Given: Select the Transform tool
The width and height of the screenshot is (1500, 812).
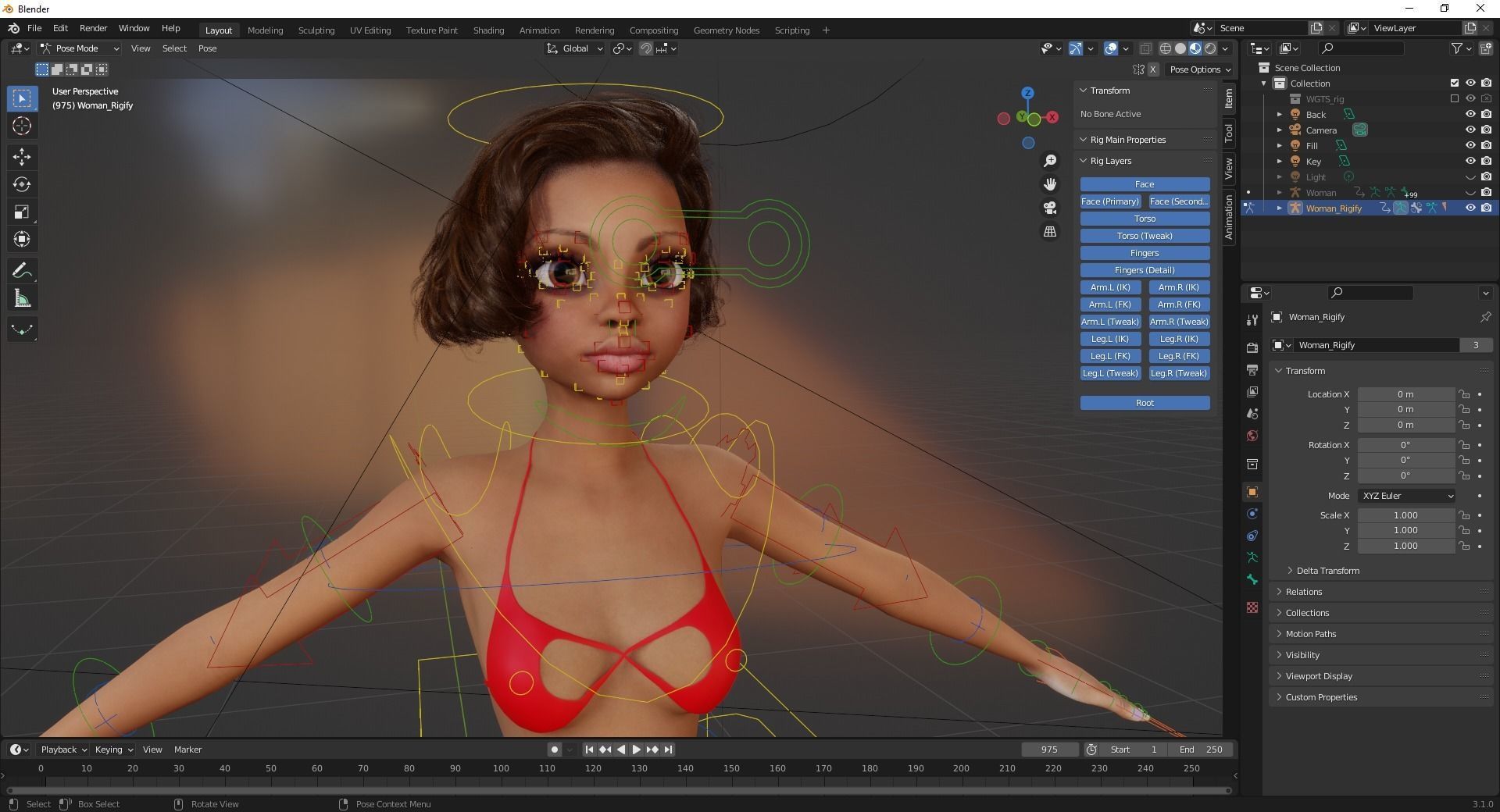Looking at the screenshot, I should pyautogui.click(x=22, y=239).
